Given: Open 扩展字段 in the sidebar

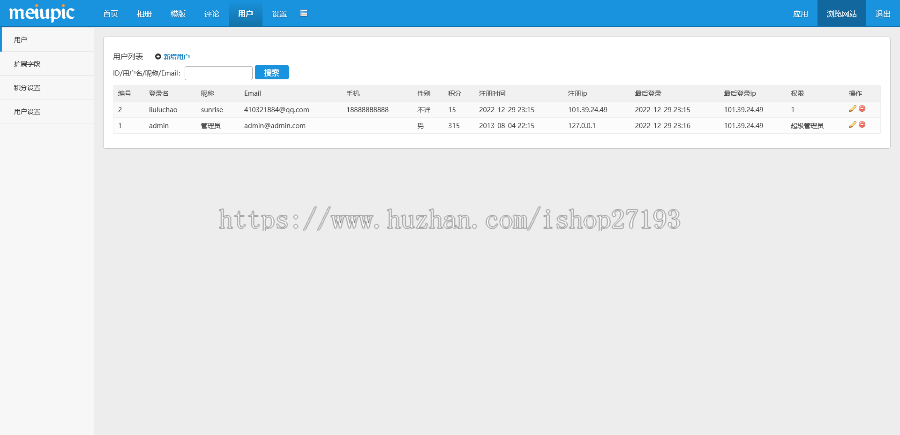Looking at the screenshot, I should [x=47, y=64].
